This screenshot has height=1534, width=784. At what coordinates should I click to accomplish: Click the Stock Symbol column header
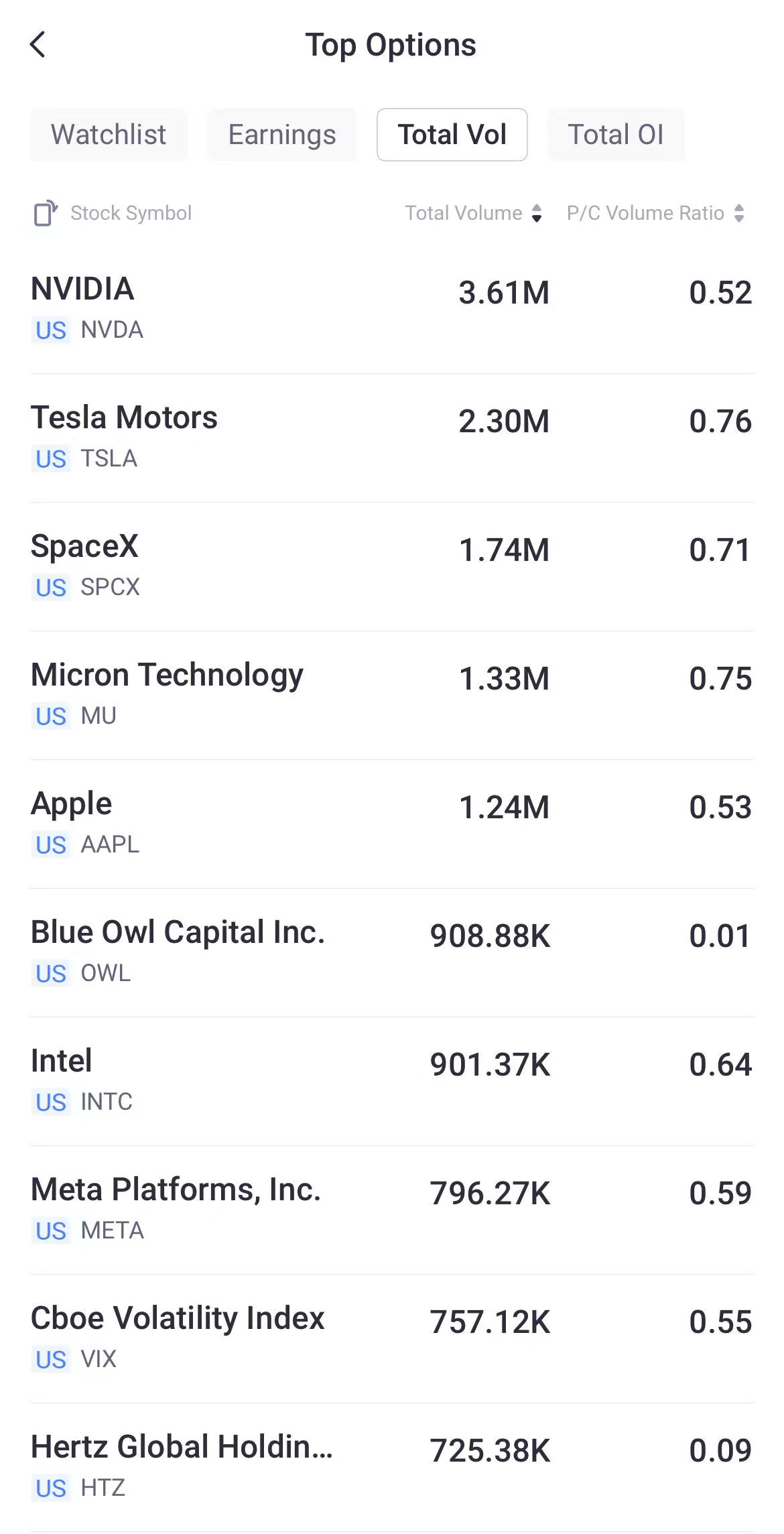[131, 213]
